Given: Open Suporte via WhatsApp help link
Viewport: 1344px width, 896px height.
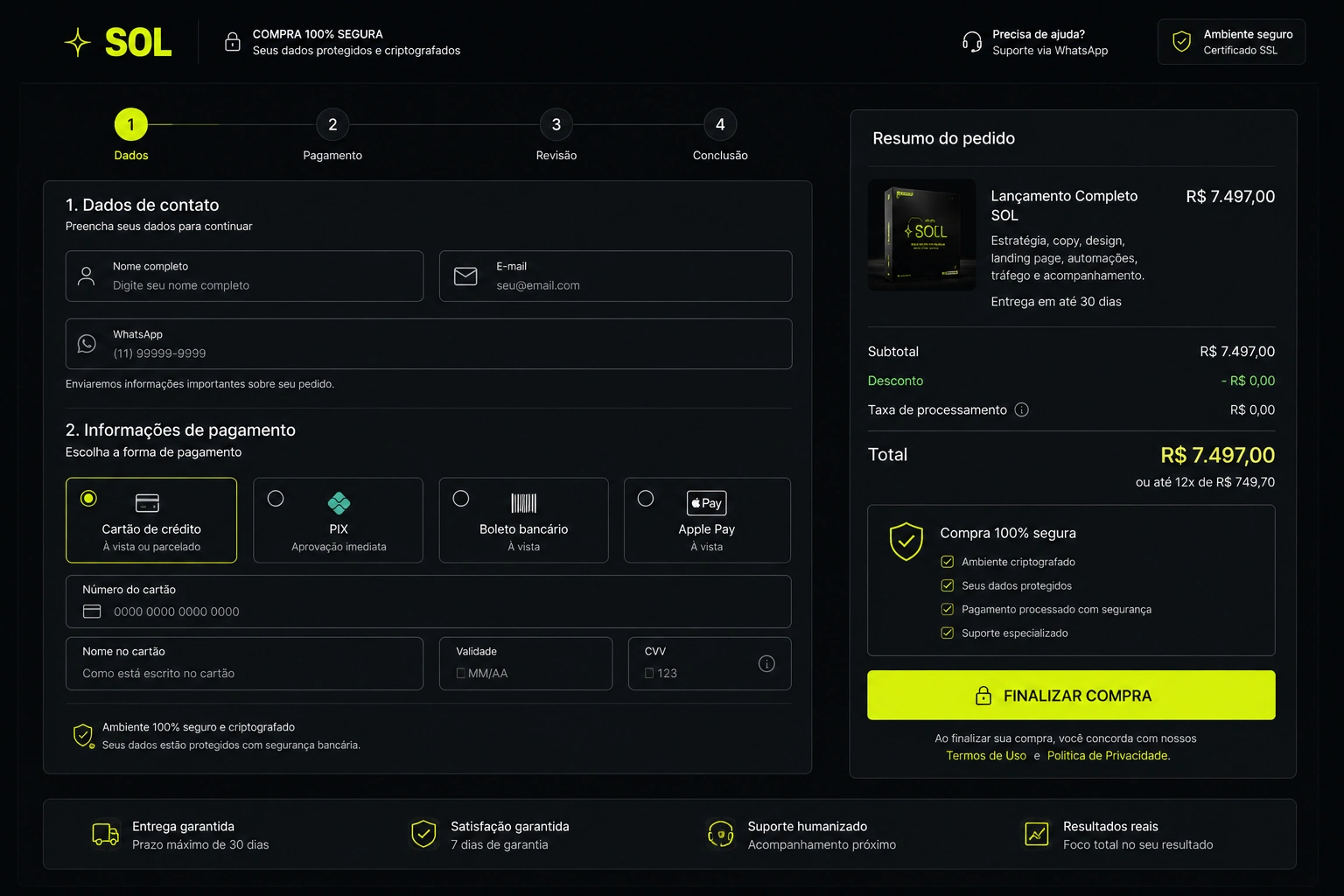Looking at the screenshot, I should click(1050, 51).
